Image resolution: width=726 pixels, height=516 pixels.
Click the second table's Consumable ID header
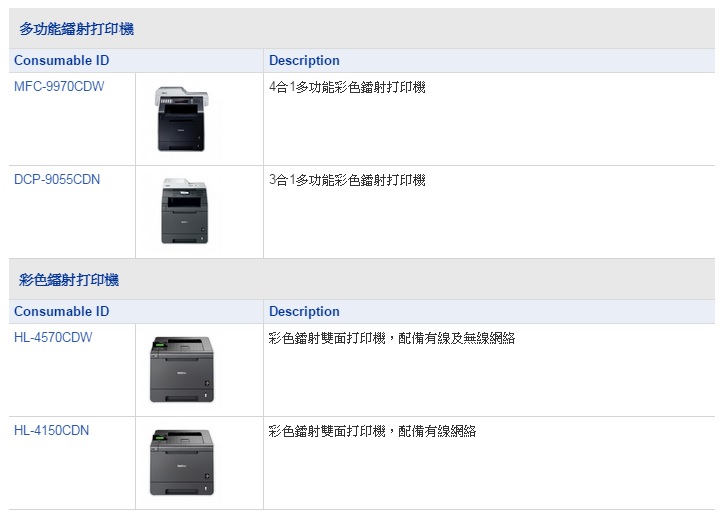[62, 312]
